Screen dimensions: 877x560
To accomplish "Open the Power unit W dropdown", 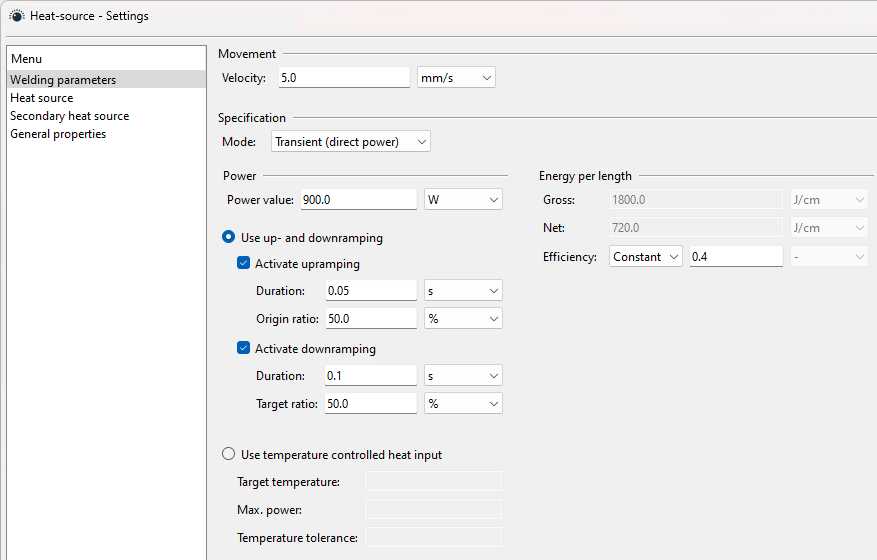I will coord(463,200).
